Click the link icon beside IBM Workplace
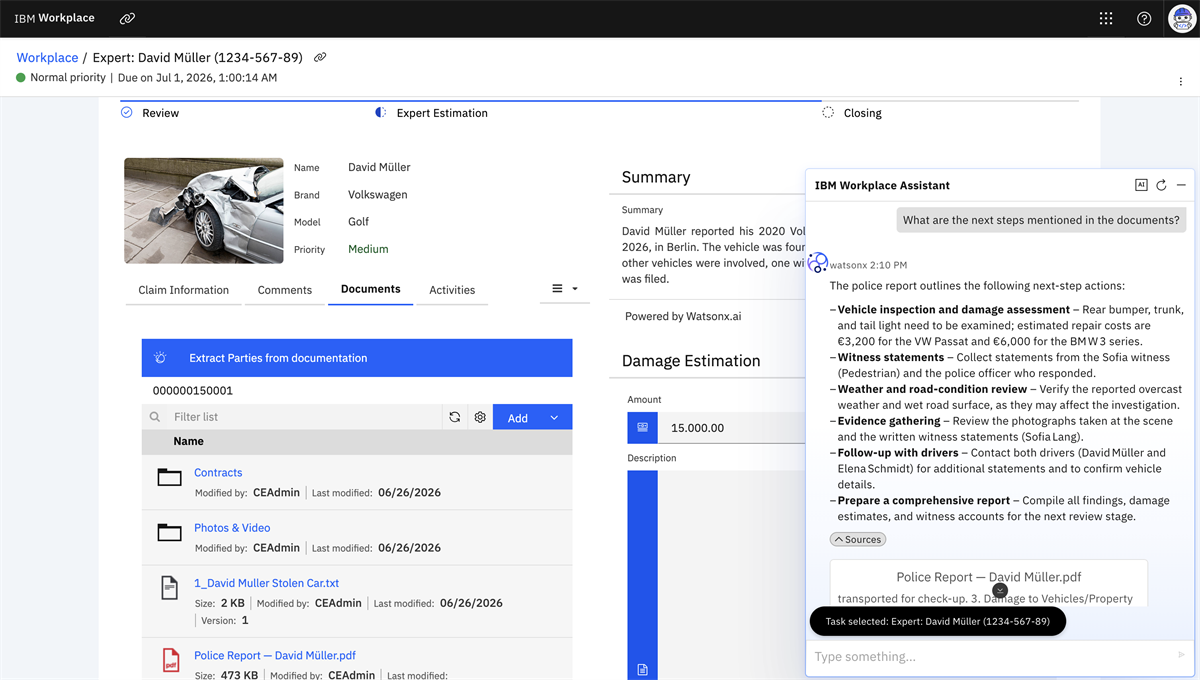This screenshot has width=1200, height=680. click(x=127, y=18)
